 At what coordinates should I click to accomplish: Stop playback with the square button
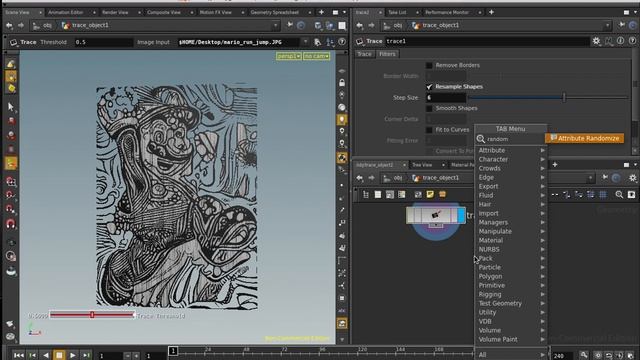(x=59, y=355)
